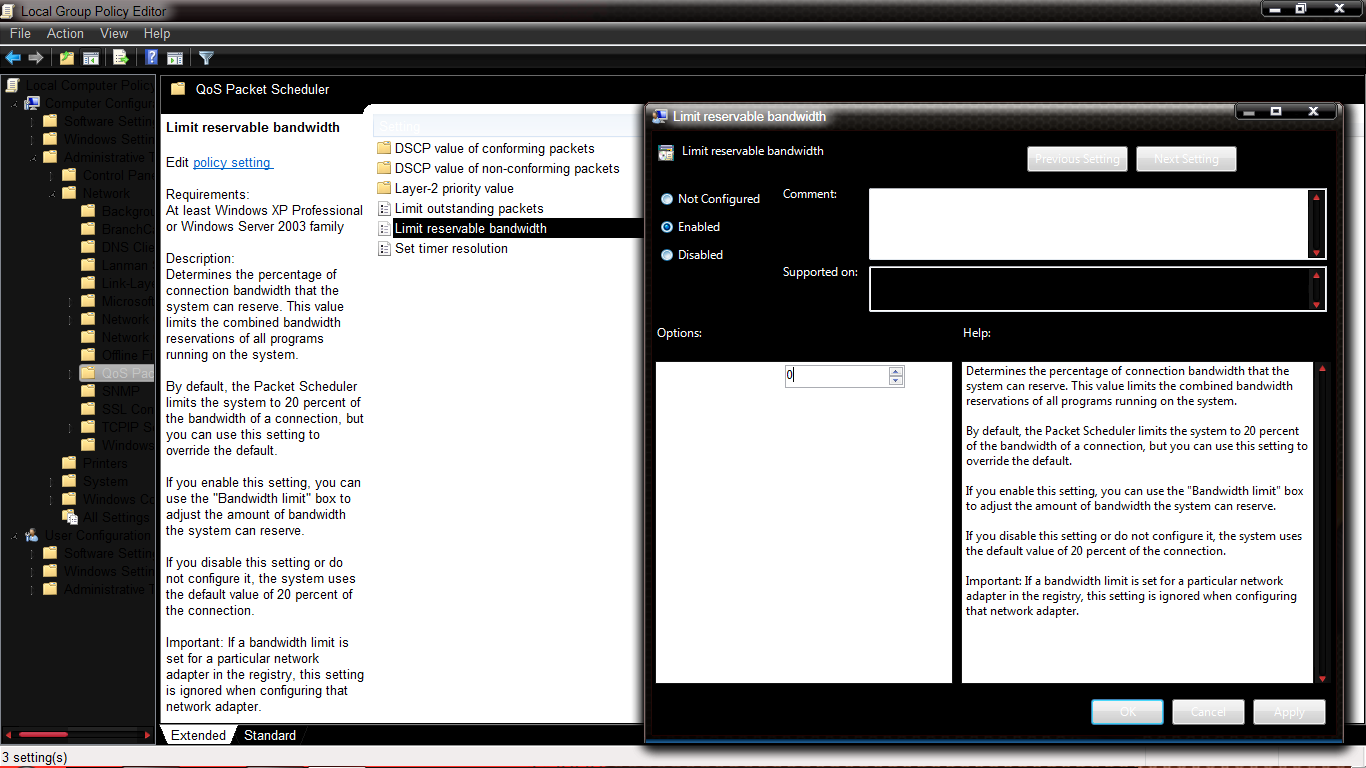Expand the System folder node
This screenshot has width=1366, height=768.
(51, 481)
